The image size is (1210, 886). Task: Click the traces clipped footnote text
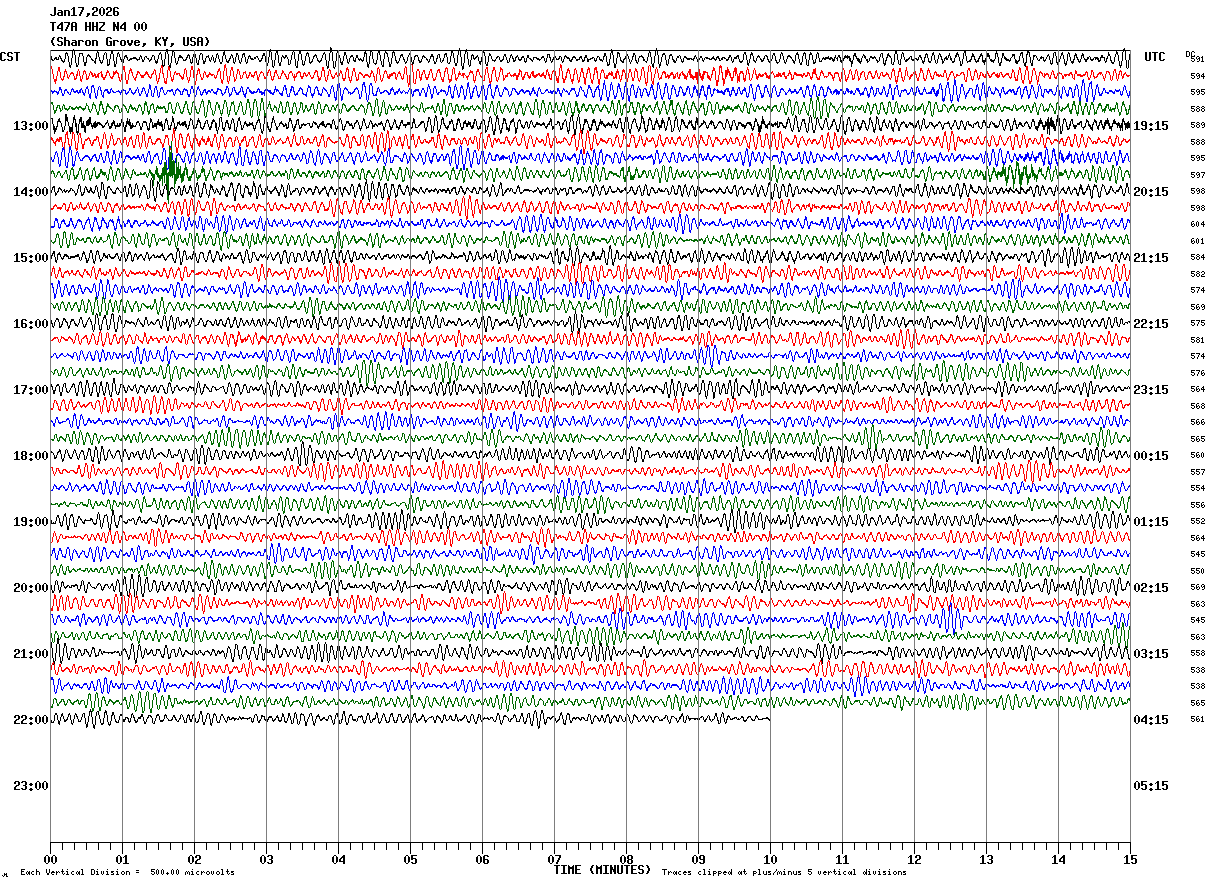pos(784,873)
